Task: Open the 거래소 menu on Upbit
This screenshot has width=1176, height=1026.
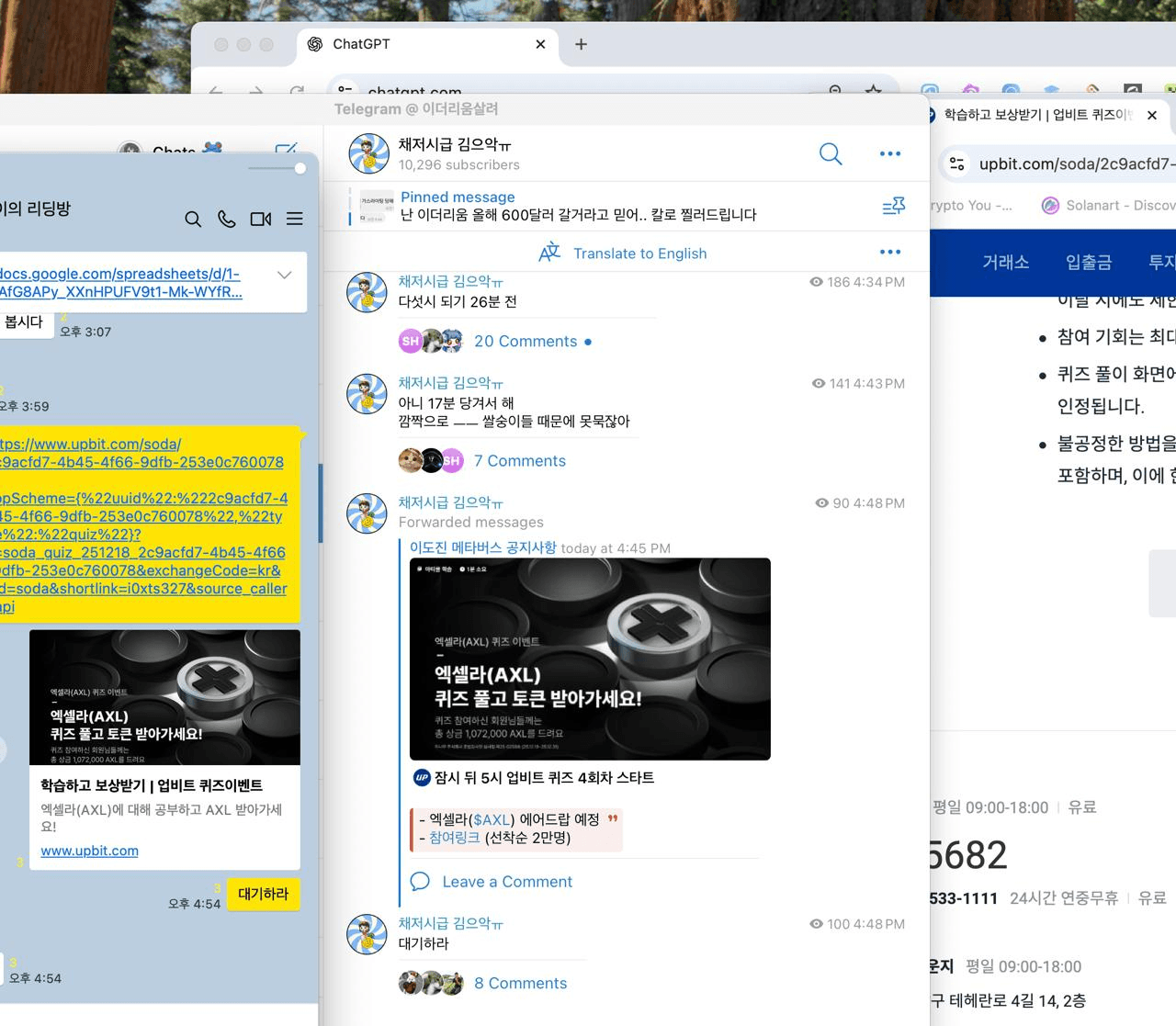Action: 1005,263
